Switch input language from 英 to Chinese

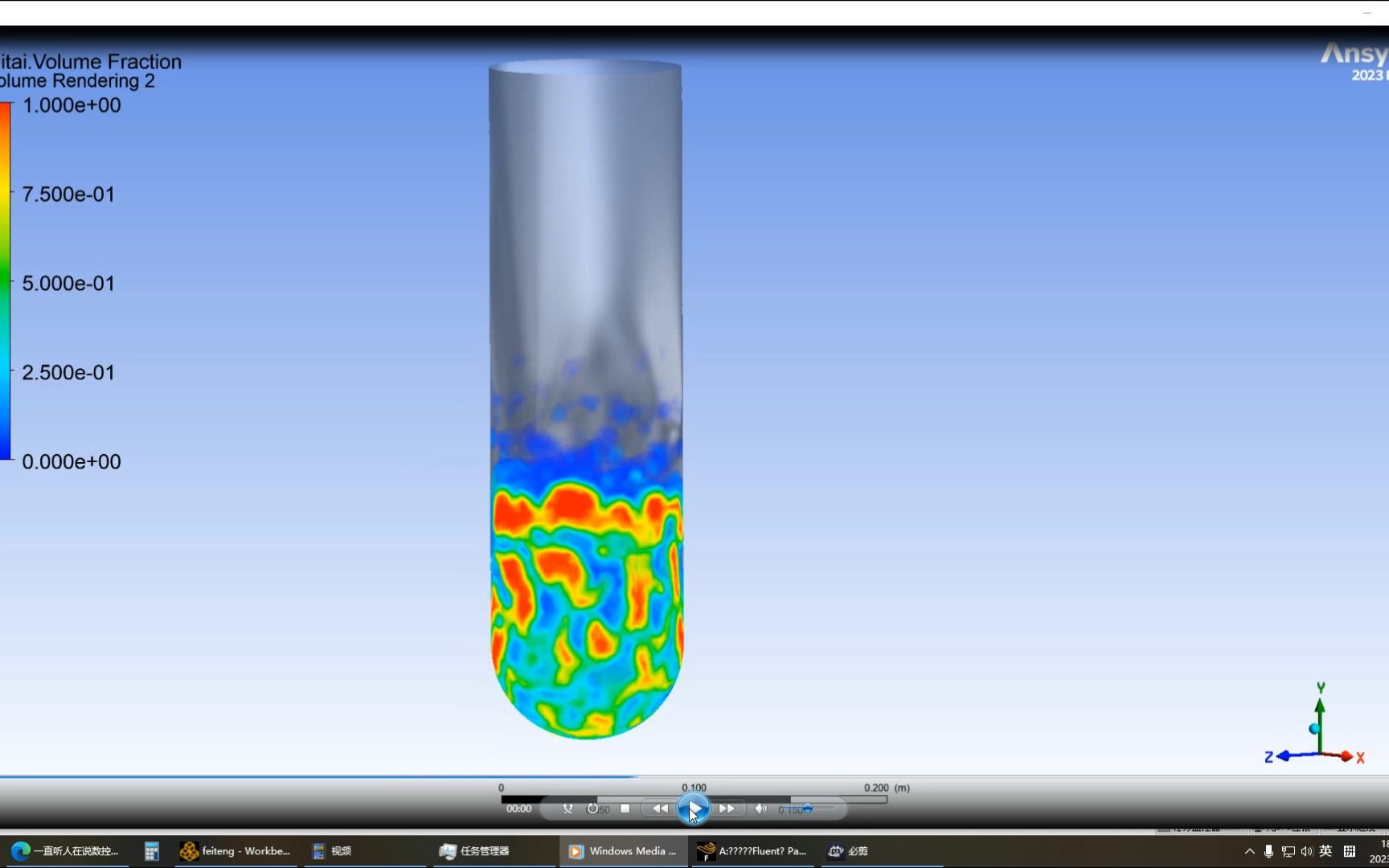click(x=1326, y=851)
